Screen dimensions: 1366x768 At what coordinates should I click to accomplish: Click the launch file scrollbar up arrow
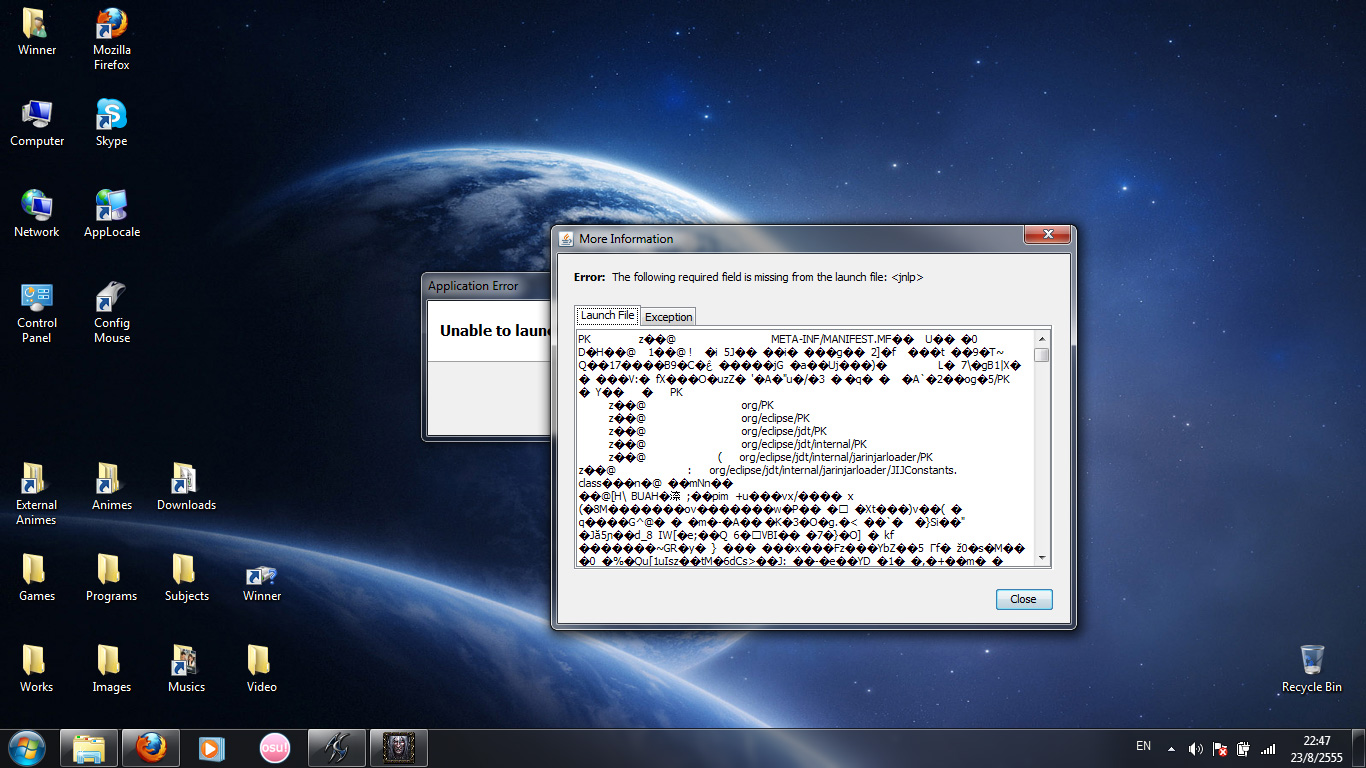tap(1042, 338)
